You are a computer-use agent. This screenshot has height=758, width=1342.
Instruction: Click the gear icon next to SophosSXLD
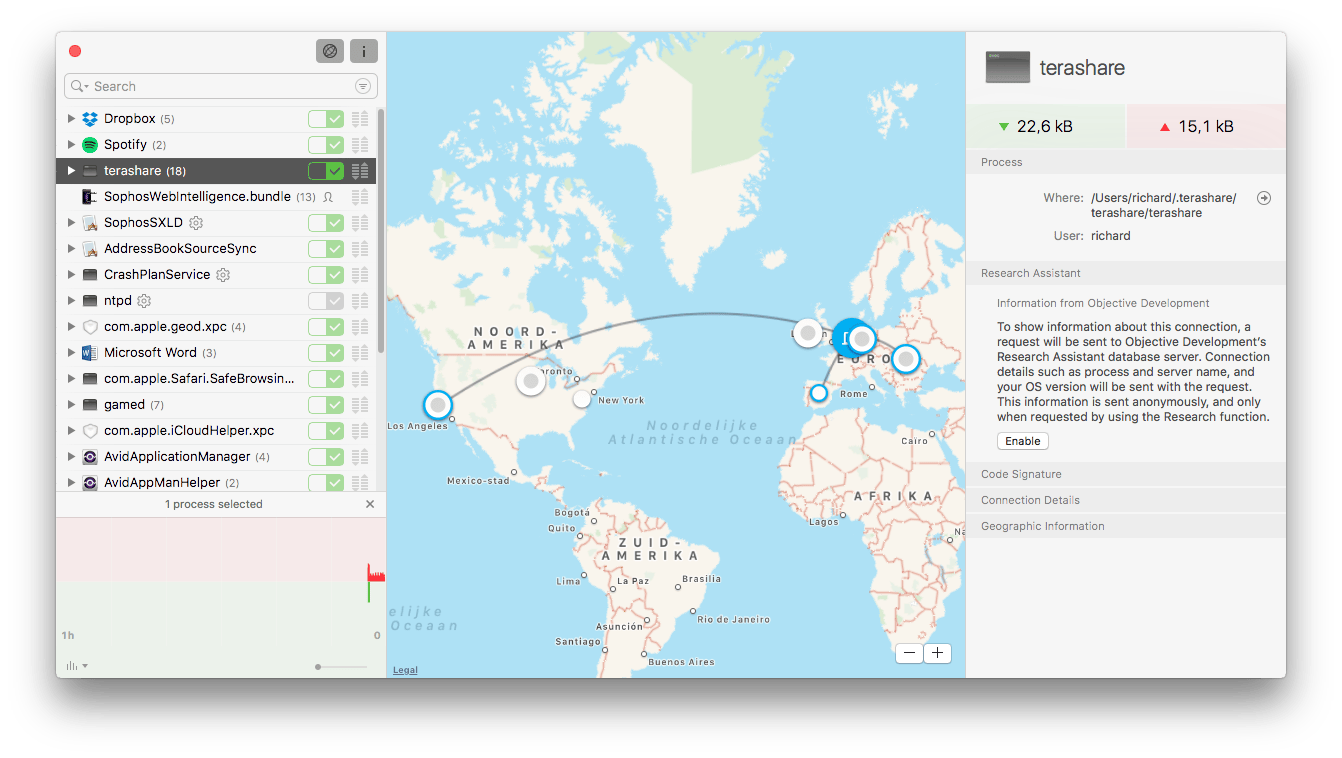tap(196, 223)
